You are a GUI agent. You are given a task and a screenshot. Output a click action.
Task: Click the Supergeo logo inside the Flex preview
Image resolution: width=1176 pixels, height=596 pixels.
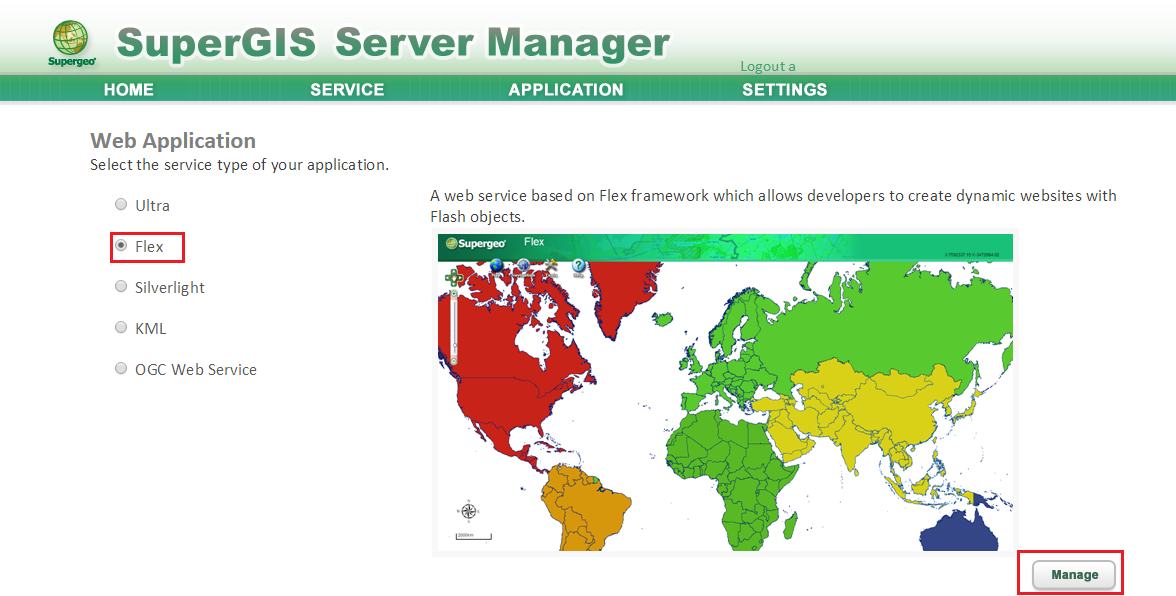tap(476, 243)
